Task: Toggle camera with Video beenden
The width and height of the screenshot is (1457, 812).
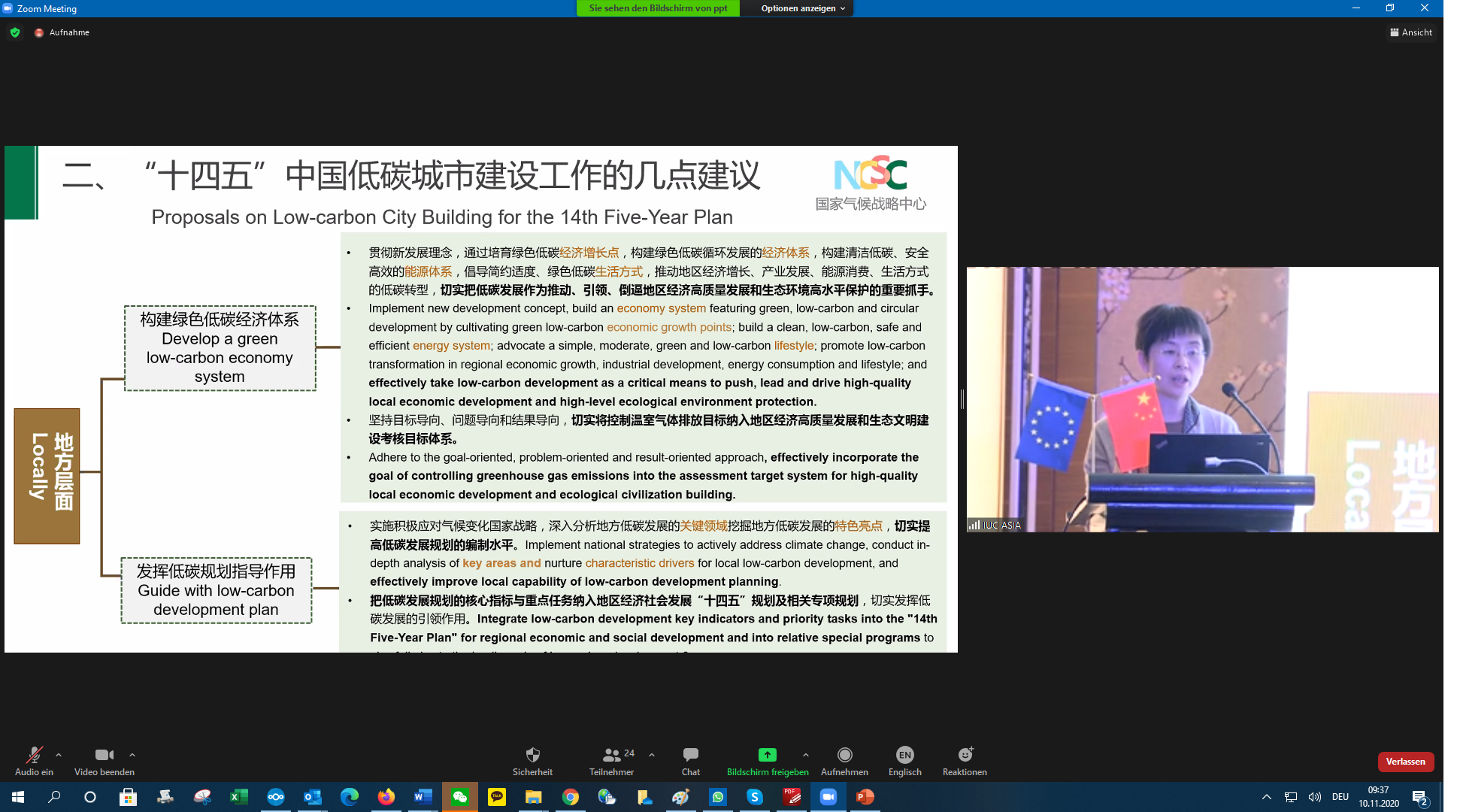Action: (104, 755)
